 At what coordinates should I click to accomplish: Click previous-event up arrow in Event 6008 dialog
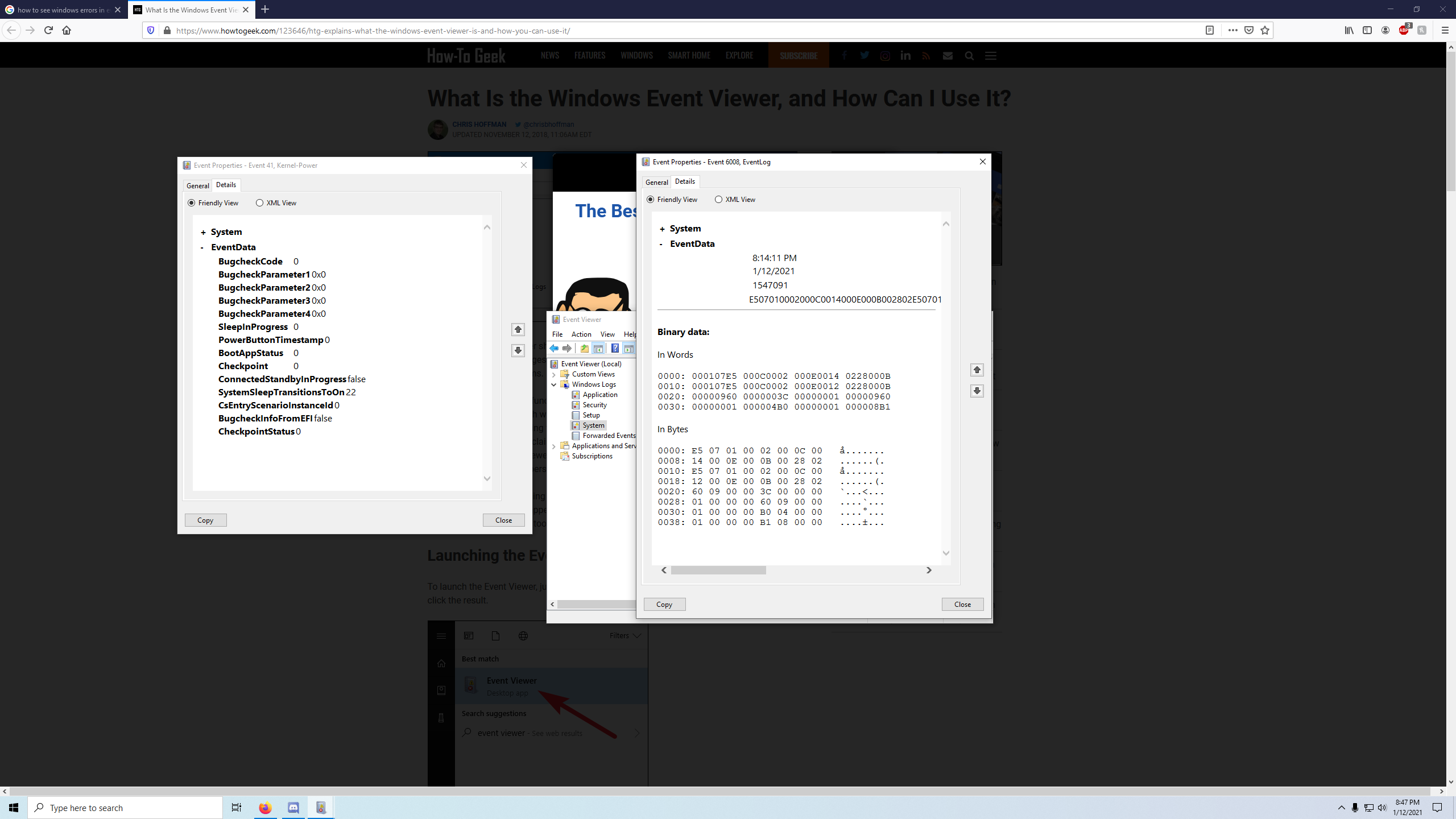tap(977, 370)
